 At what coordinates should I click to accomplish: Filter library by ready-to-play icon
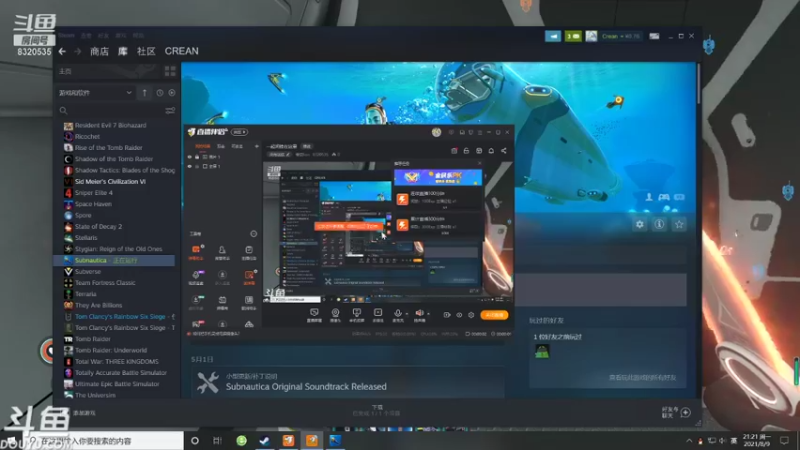[172, 93]
